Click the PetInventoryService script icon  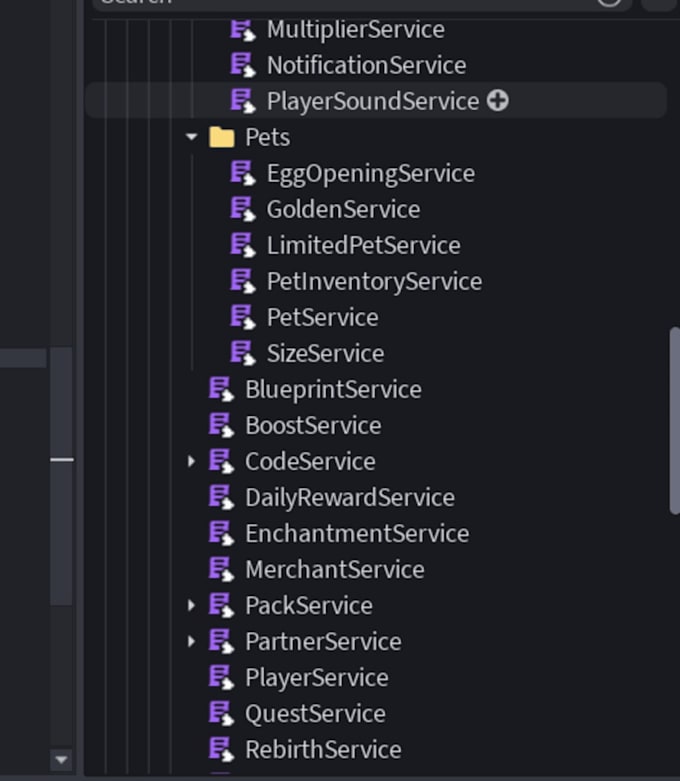[x=242, y=281]
